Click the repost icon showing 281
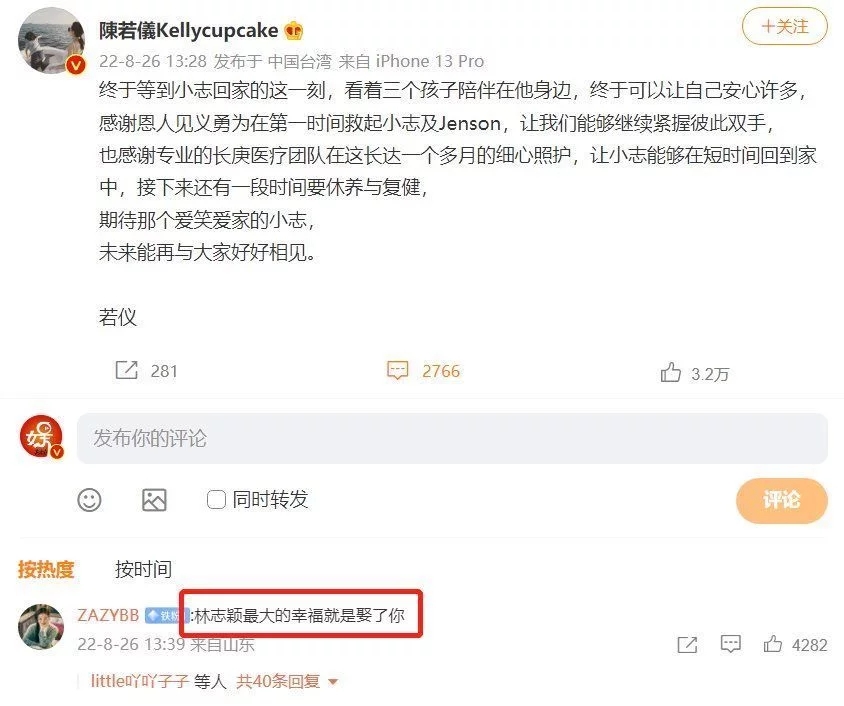 pyautogui.click(x=127, y=371)
